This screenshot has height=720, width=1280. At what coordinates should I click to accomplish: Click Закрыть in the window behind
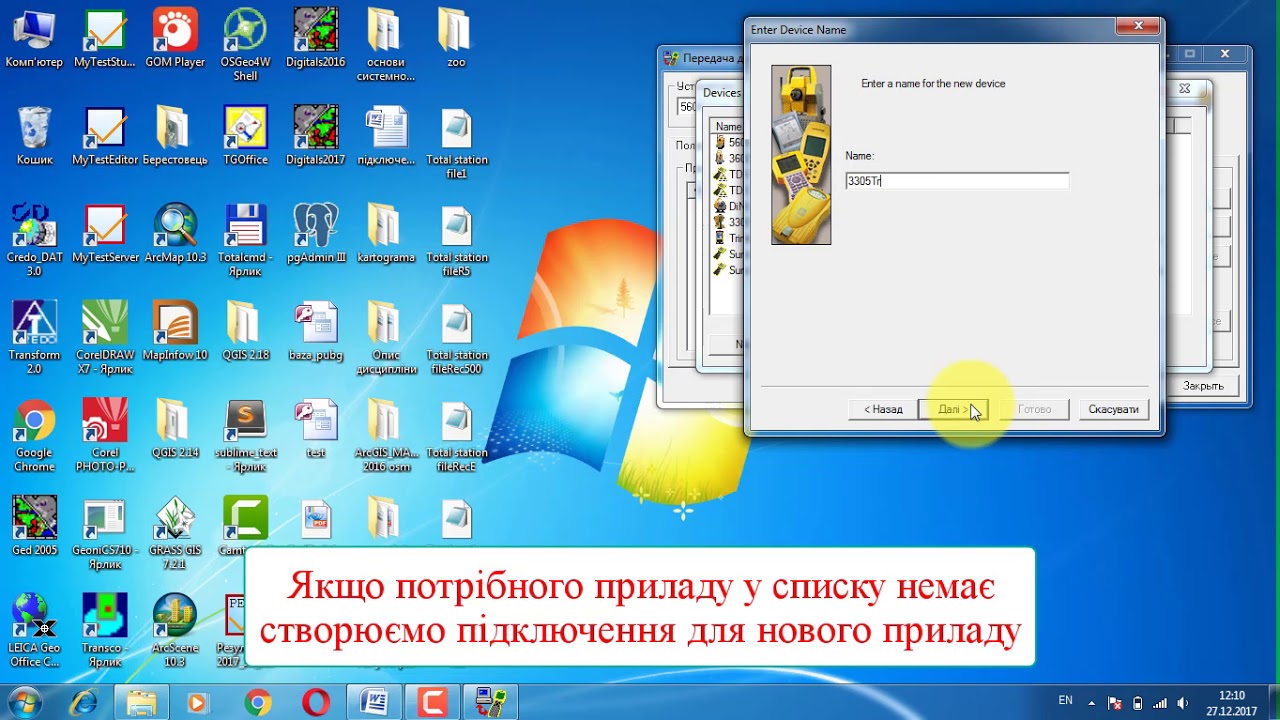tap(1203, 385)
